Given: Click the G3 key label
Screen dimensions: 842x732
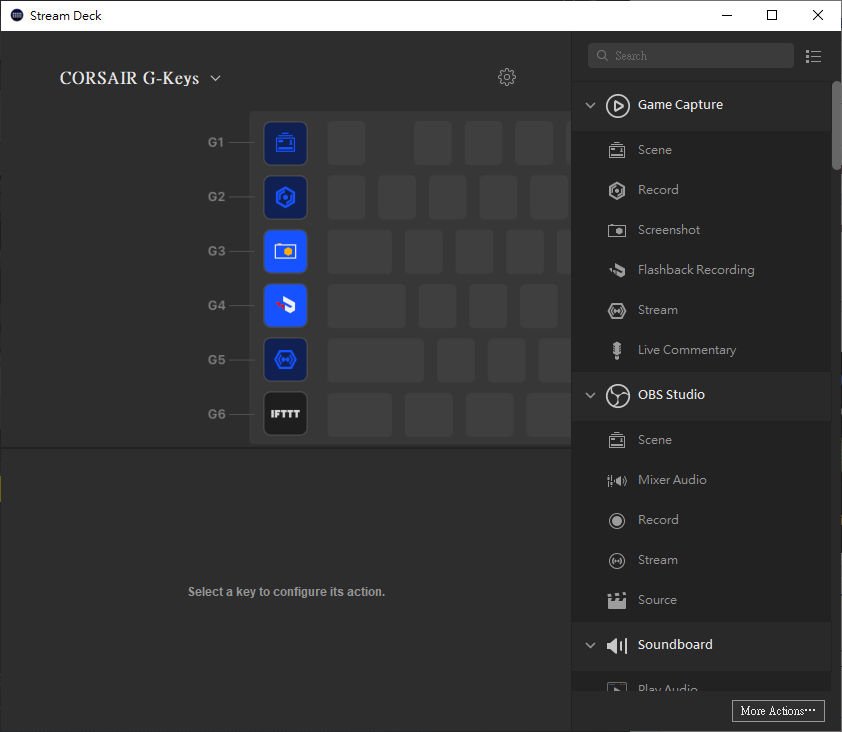Looking at the screenshot, I should [216, 251].
